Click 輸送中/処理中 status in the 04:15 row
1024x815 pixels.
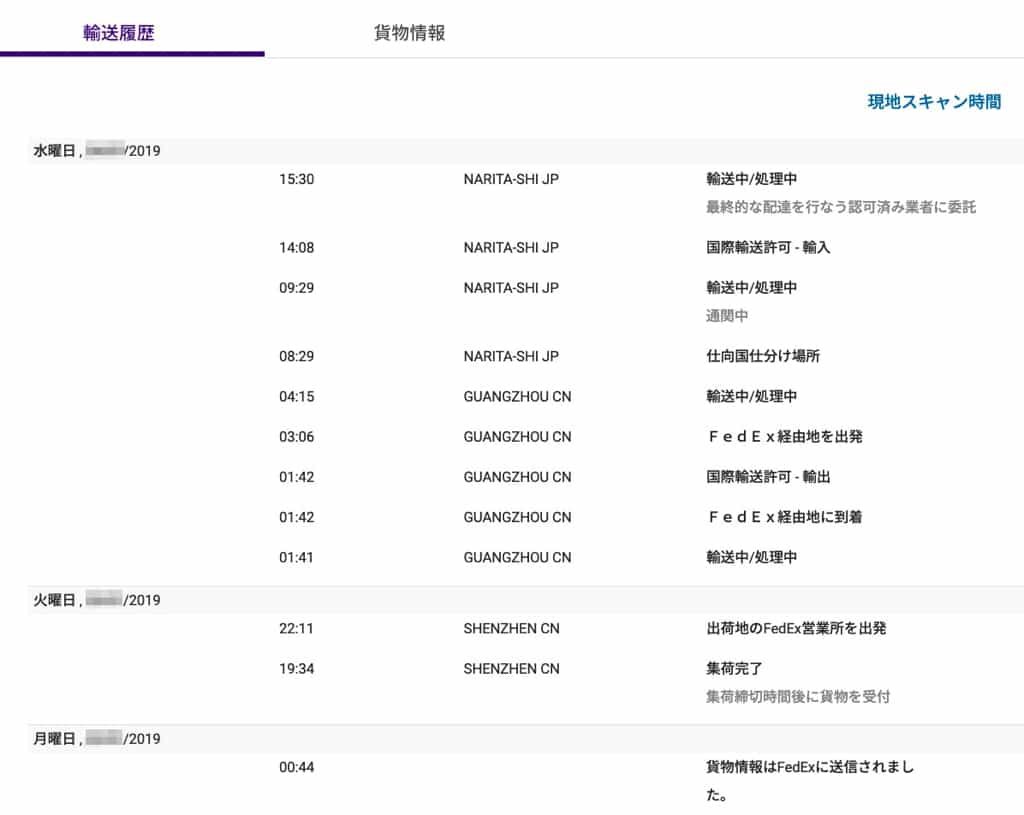point(751,396)
